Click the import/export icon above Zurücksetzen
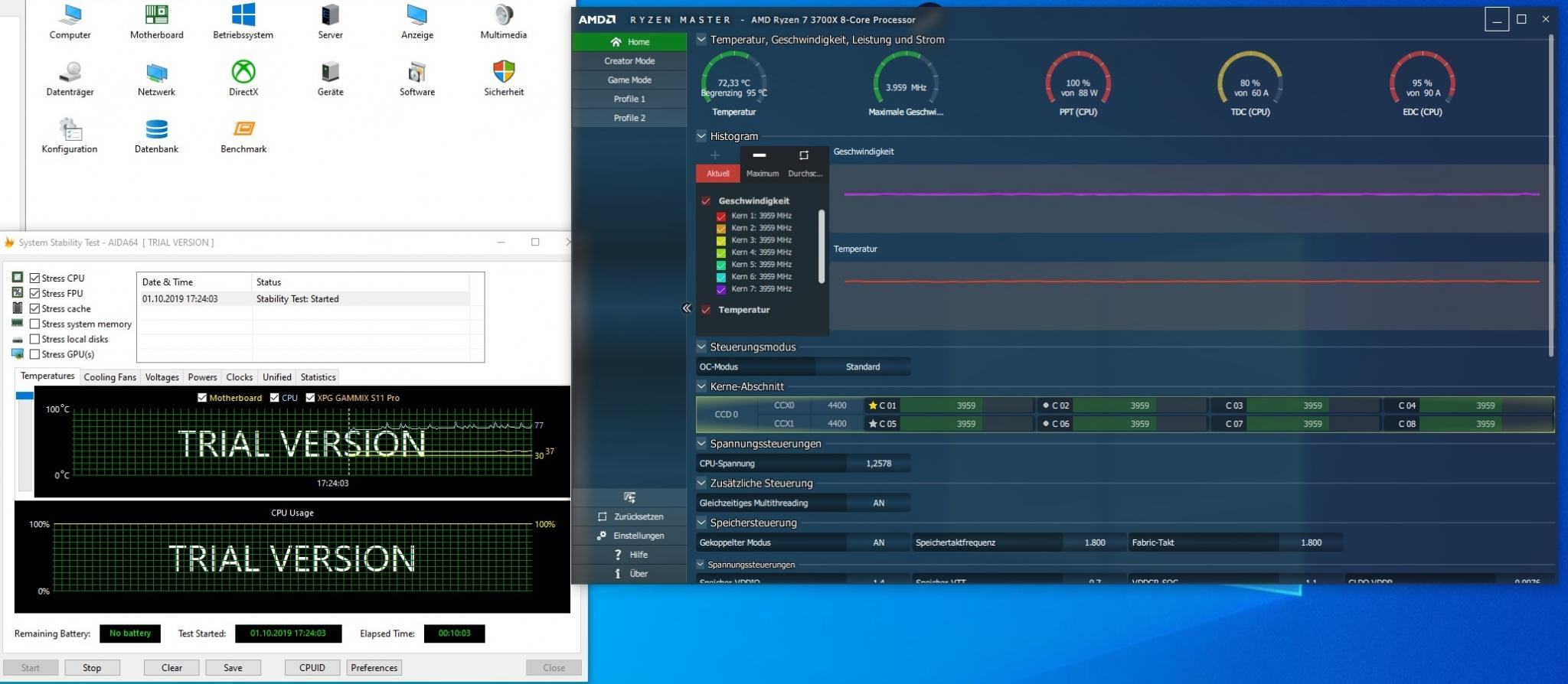This screenshot has width=1568, height=684. (629, 497)
